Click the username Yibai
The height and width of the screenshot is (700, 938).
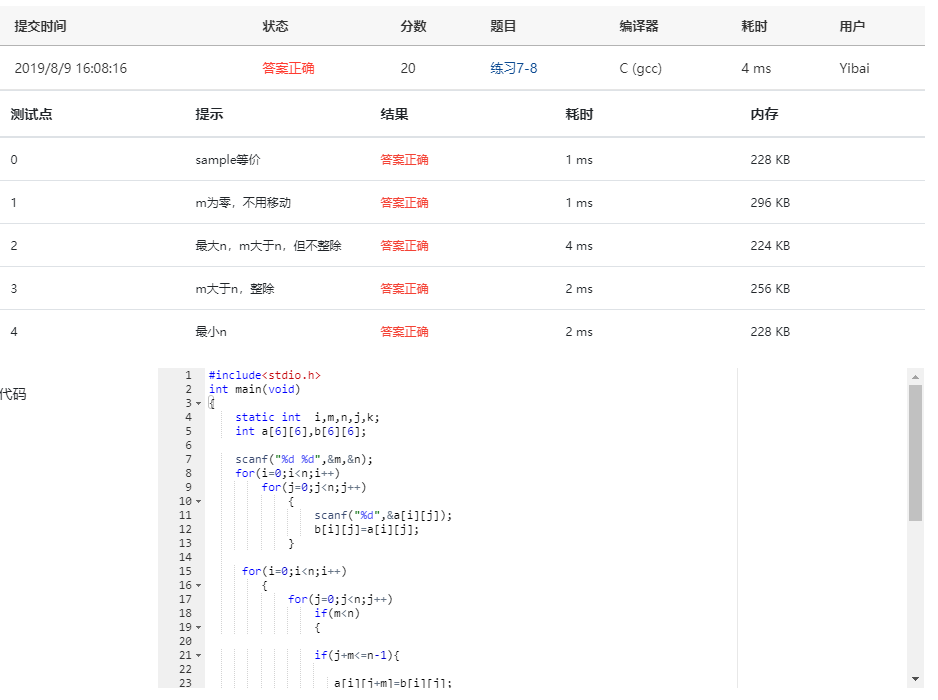tap(854, 68)
